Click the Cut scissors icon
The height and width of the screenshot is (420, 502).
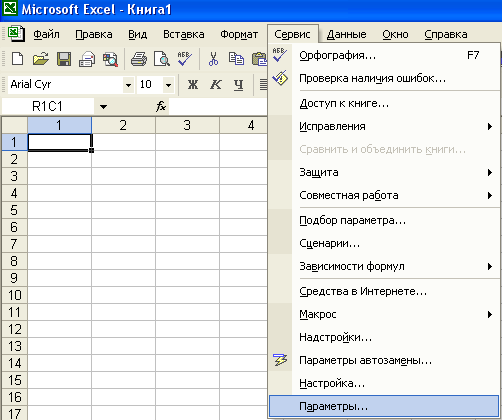pyautogui.click(x=213, y=59)
